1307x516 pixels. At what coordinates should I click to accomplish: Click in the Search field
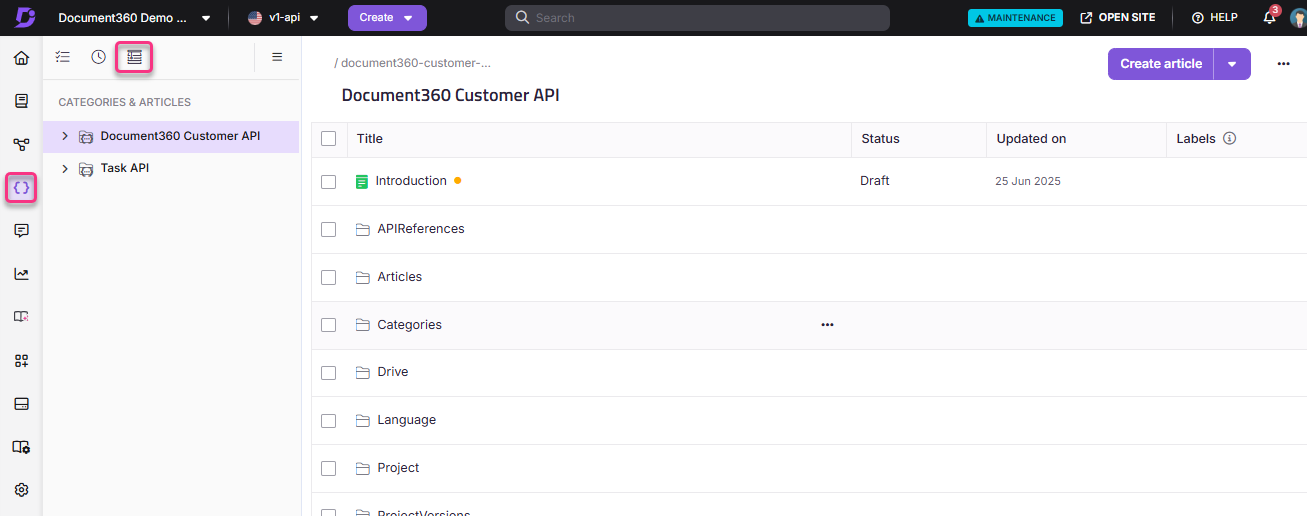tap(697, 18)
